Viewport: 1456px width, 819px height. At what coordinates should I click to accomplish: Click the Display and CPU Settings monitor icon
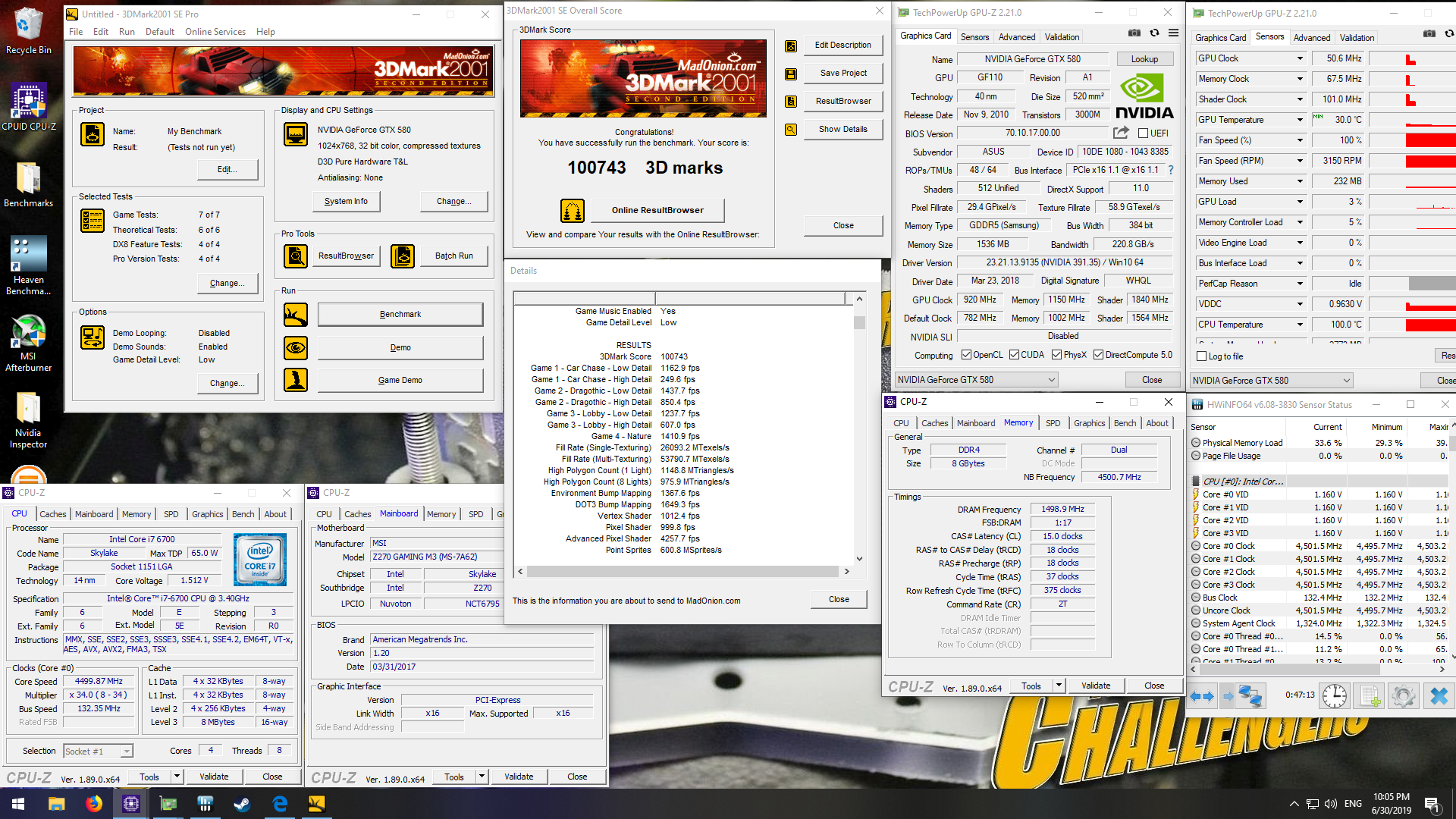click(295, 134)
